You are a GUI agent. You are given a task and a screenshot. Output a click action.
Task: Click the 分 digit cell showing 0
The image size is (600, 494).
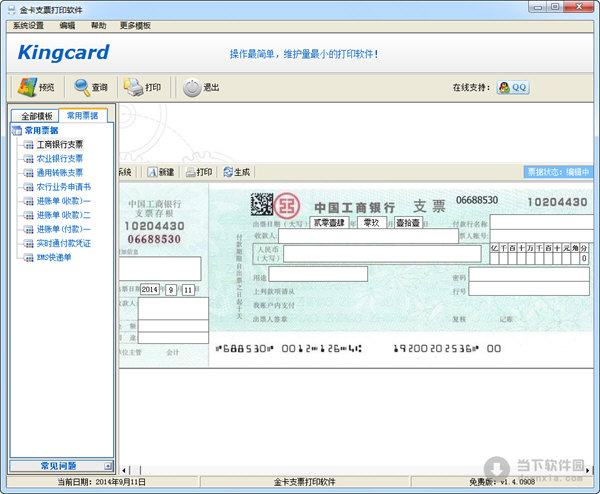point(584,258)
